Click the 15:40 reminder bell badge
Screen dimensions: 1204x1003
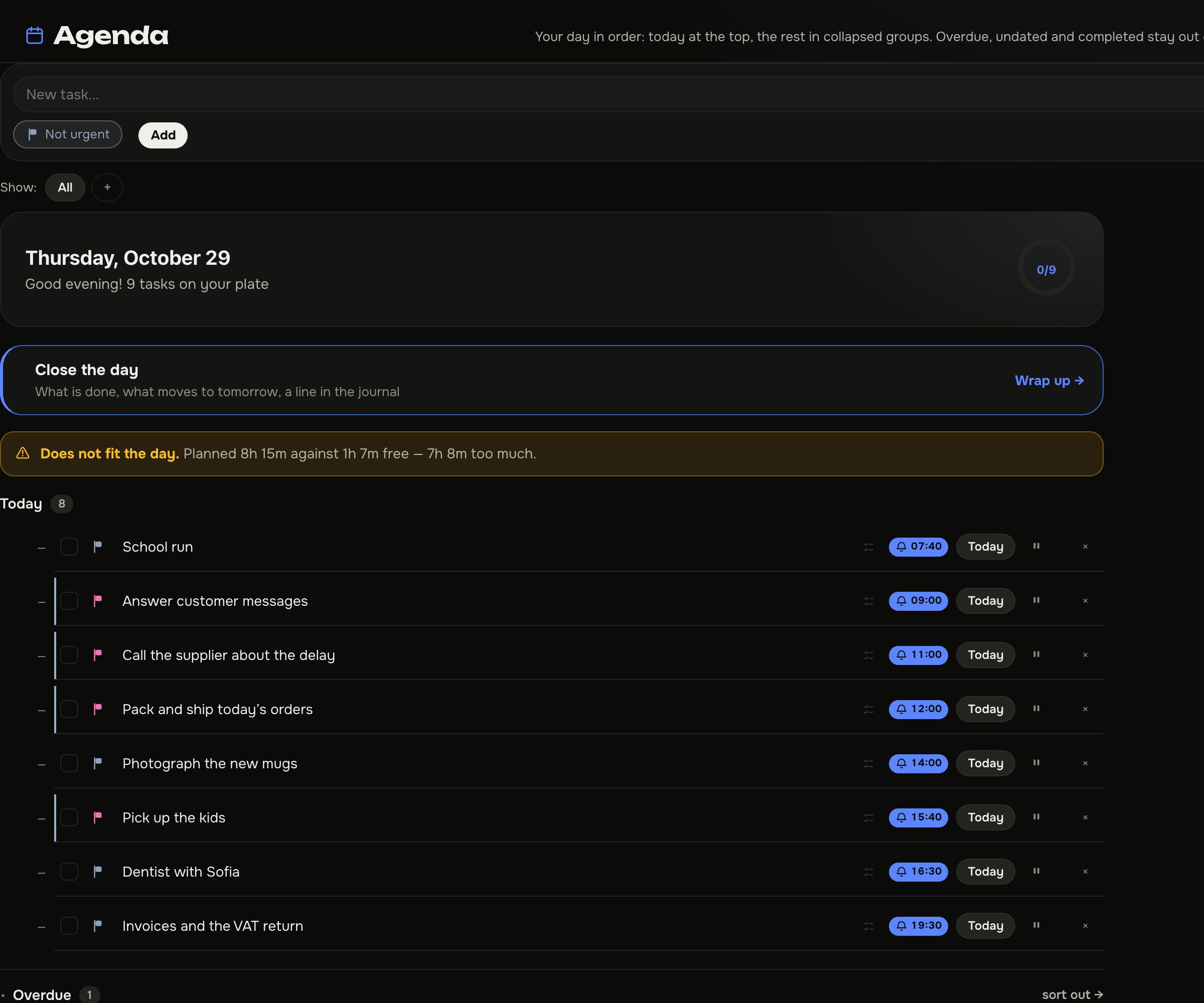(x=918, y=817)
